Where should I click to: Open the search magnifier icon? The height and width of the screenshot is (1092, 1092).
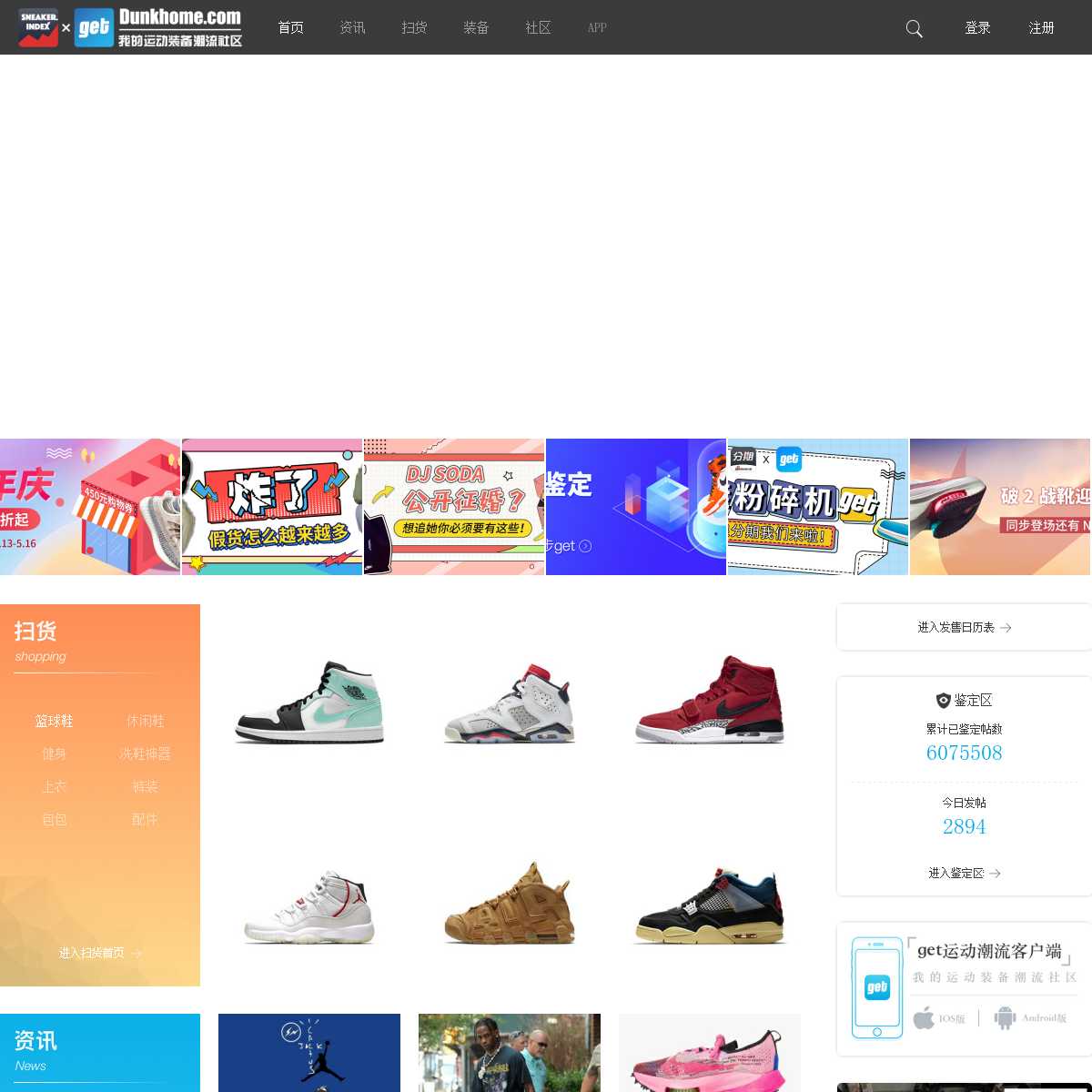915,28
